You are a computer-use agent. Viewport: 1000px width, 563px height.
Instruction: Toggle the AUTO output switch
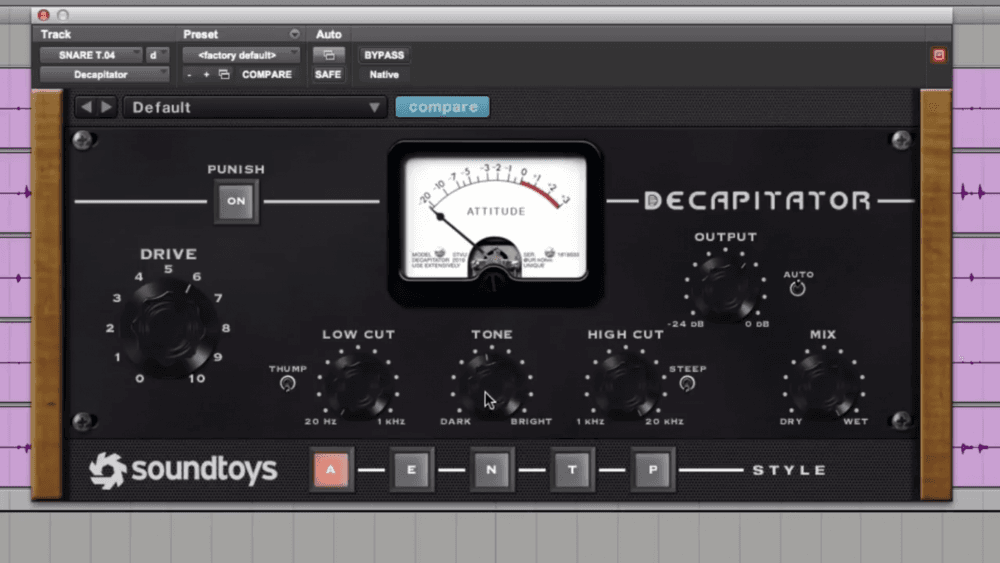pos(798,289)
